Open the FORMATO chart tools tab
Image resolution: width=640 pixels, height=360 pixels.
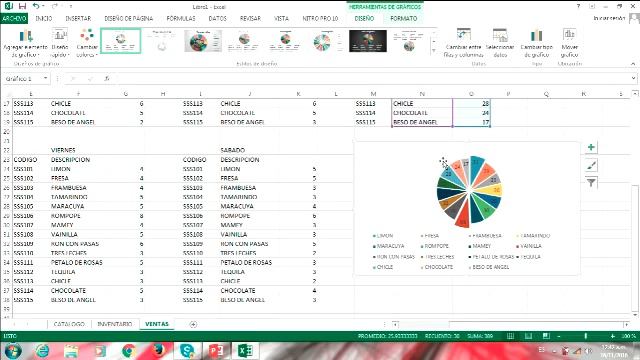(x=404, y=18)
